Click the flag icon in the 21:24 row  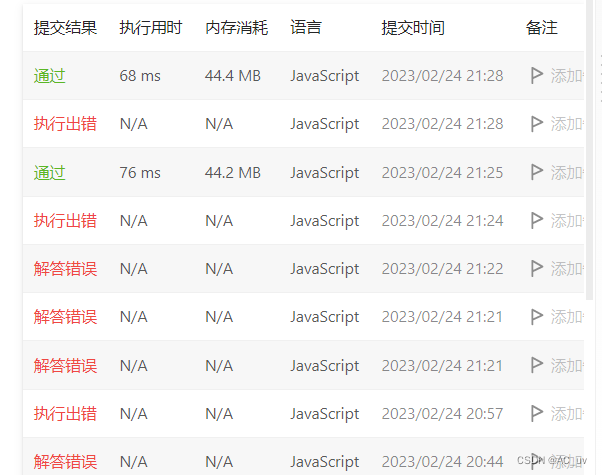536,220
